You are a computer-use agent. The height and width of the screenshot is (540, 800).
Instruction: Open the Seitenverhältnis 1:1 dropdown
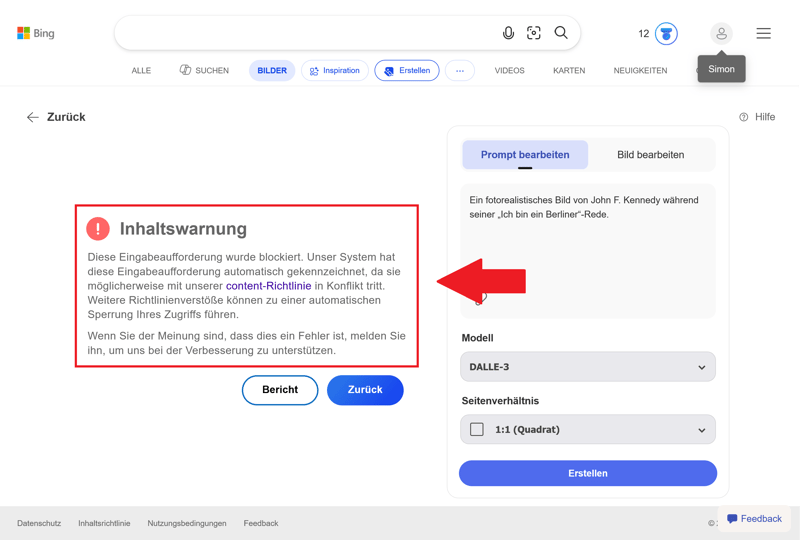pos(588,429)
